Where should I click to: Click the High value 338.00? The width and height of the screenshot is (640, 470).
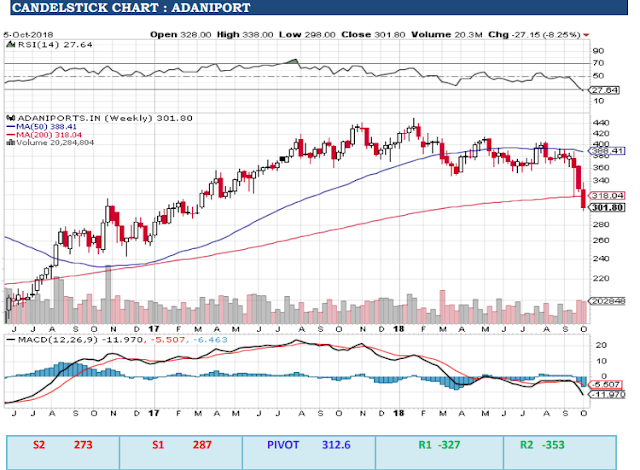[258, 35]
